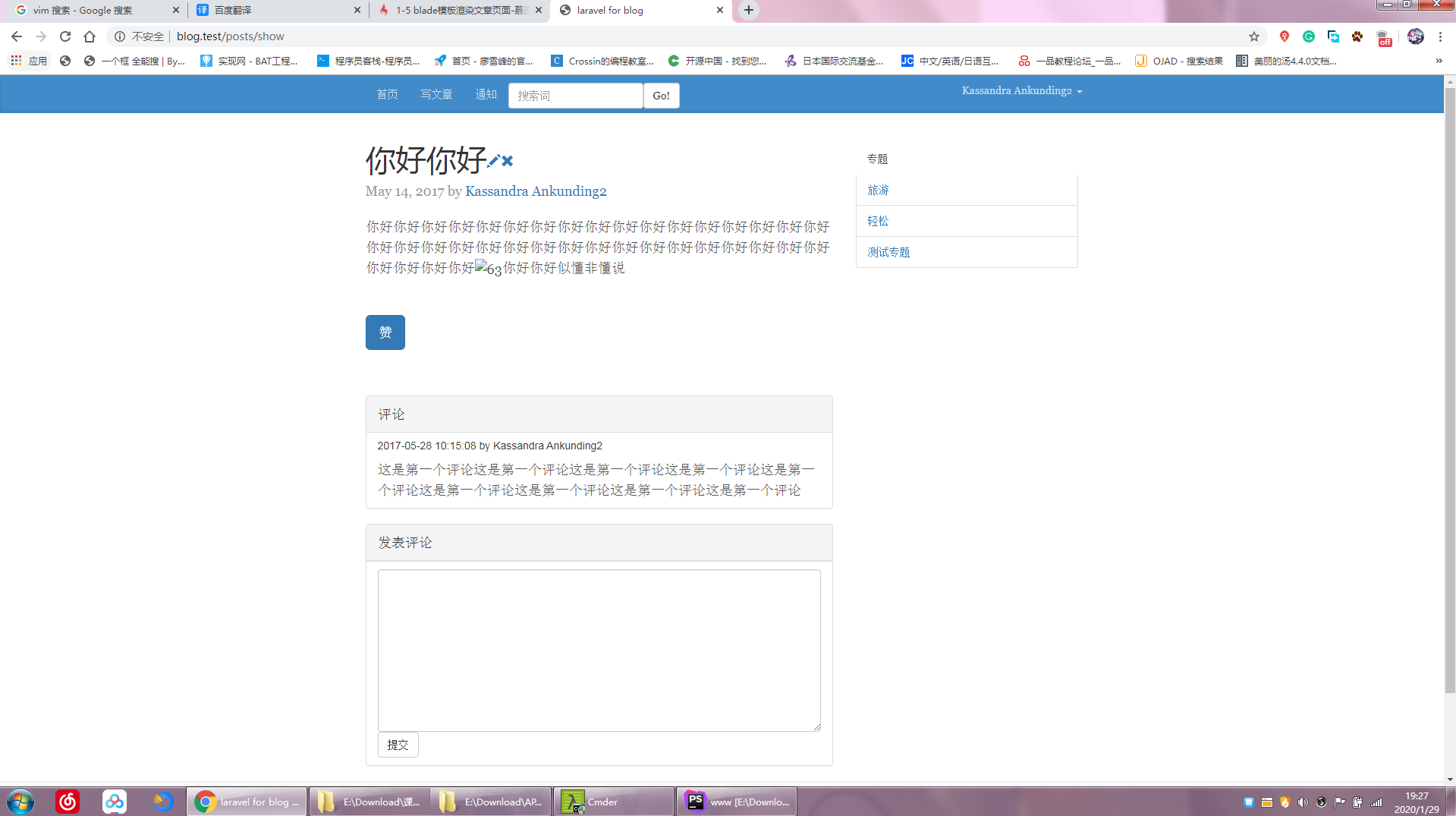Screen dimensions: 1456x816
Task: Switch to the 百度翻译 tab
Action: tap(278, 11)
